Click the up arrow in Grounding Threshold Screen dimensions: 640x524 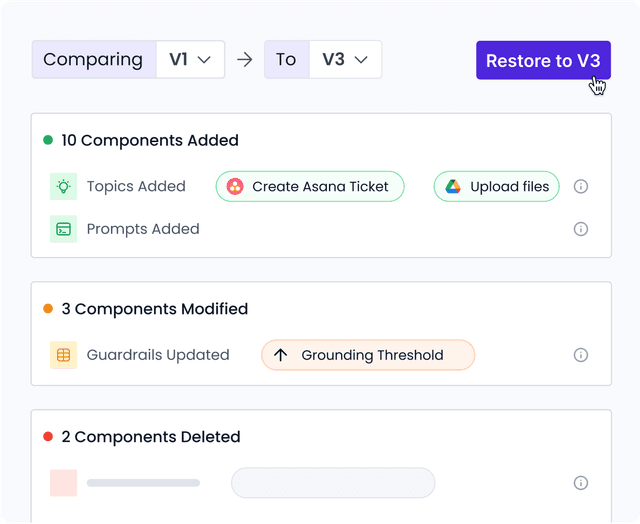click(x=281, y=355)
